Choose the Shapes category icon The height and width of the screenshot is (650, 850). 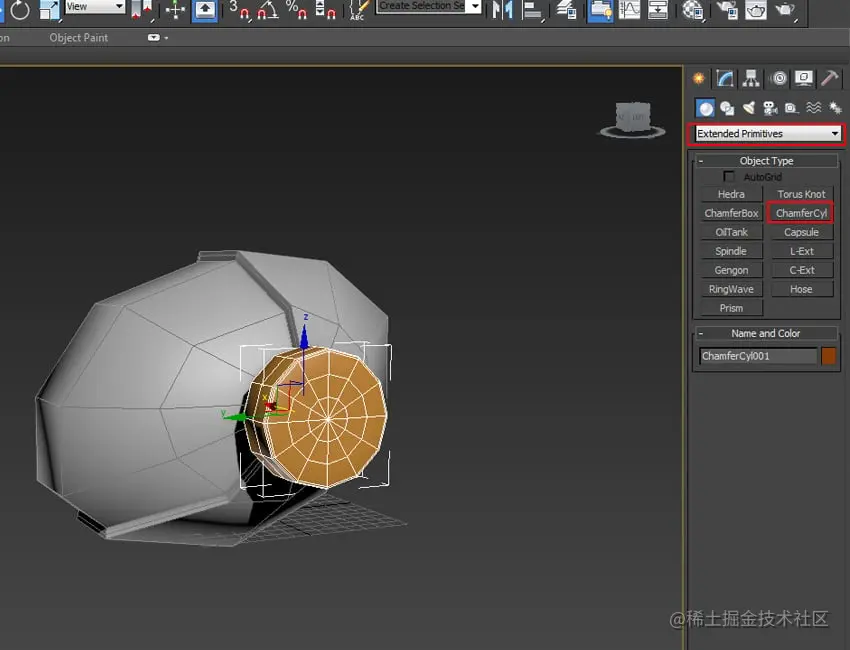(727, 108)
